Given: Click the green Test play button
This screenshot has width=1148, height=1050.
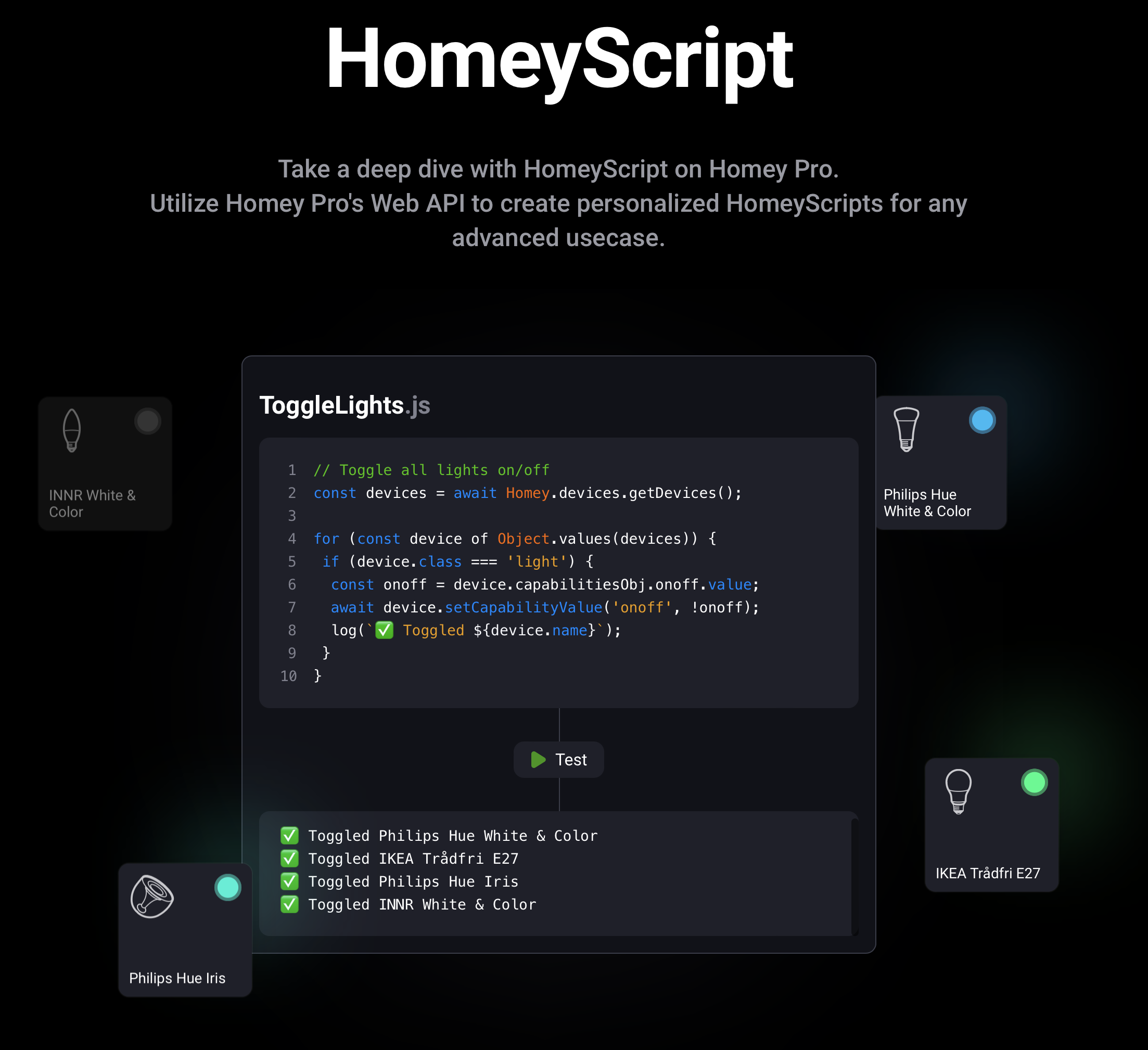Looking at the screenshot, I should coord(558,760).
